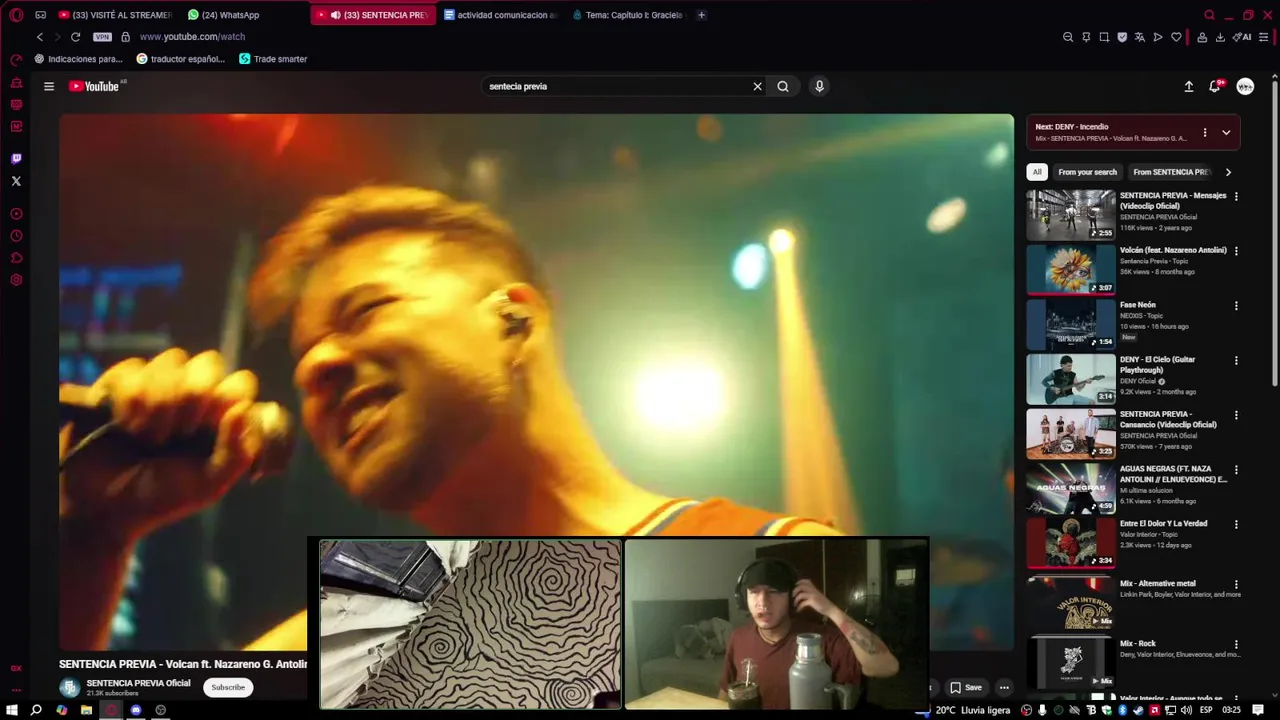
Task: Select the All filter chip
Action: click(x=1037, y=172)
